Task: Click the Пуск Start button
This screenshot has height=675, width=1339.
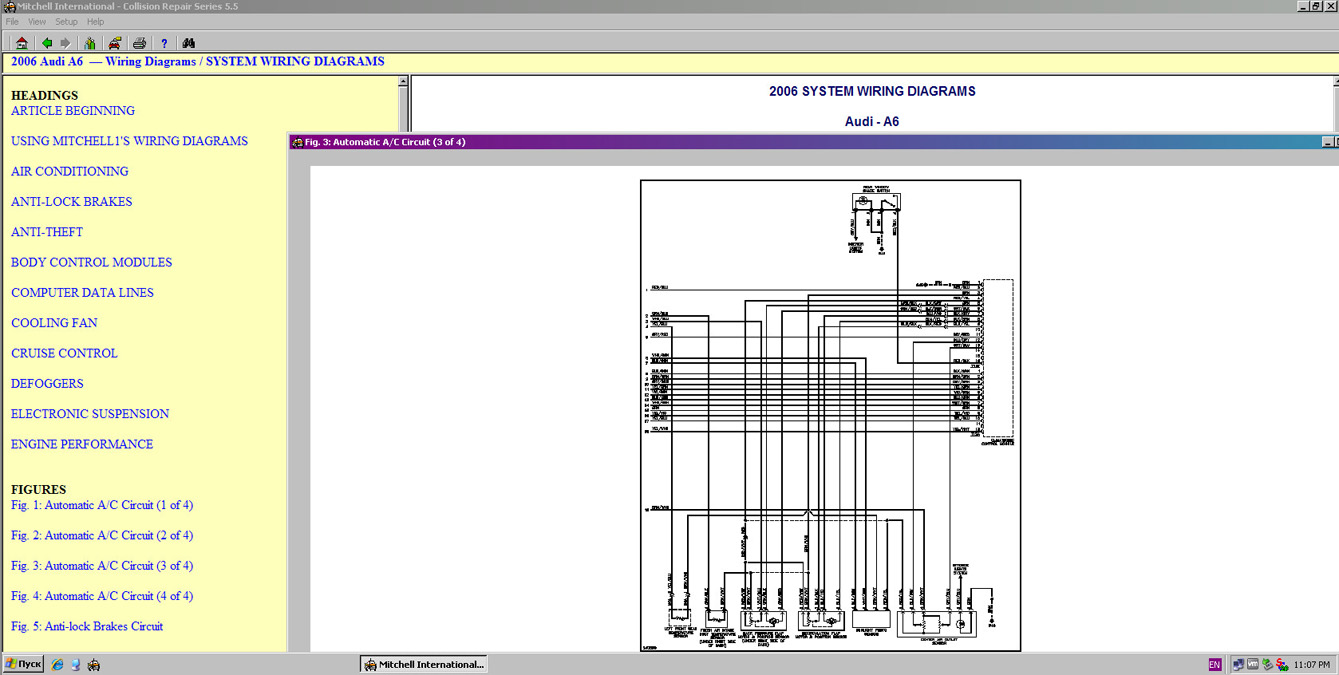Action: pos(22,664)
